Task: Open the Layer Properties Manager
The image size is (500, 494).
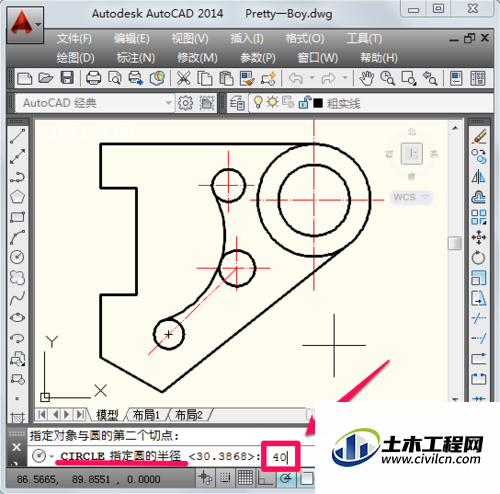Action: (237, 103)
